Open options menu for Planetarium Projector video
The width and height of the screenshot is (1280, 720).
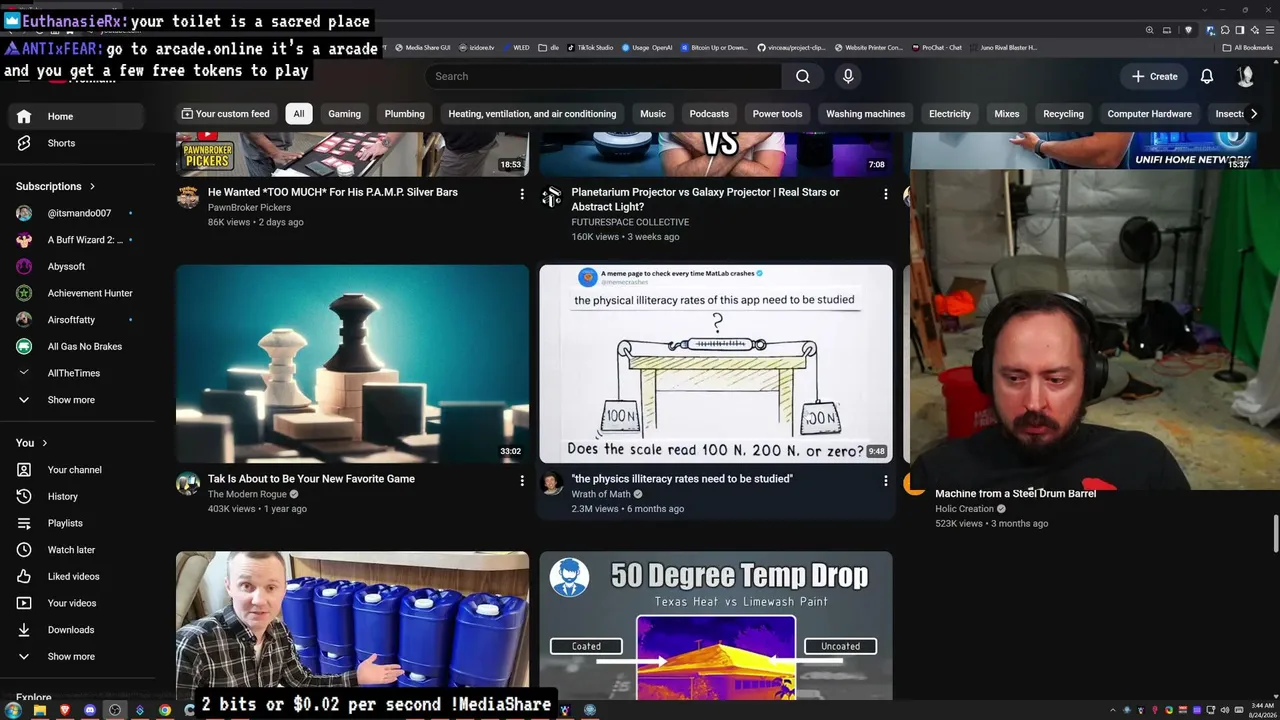coord(885,194)
